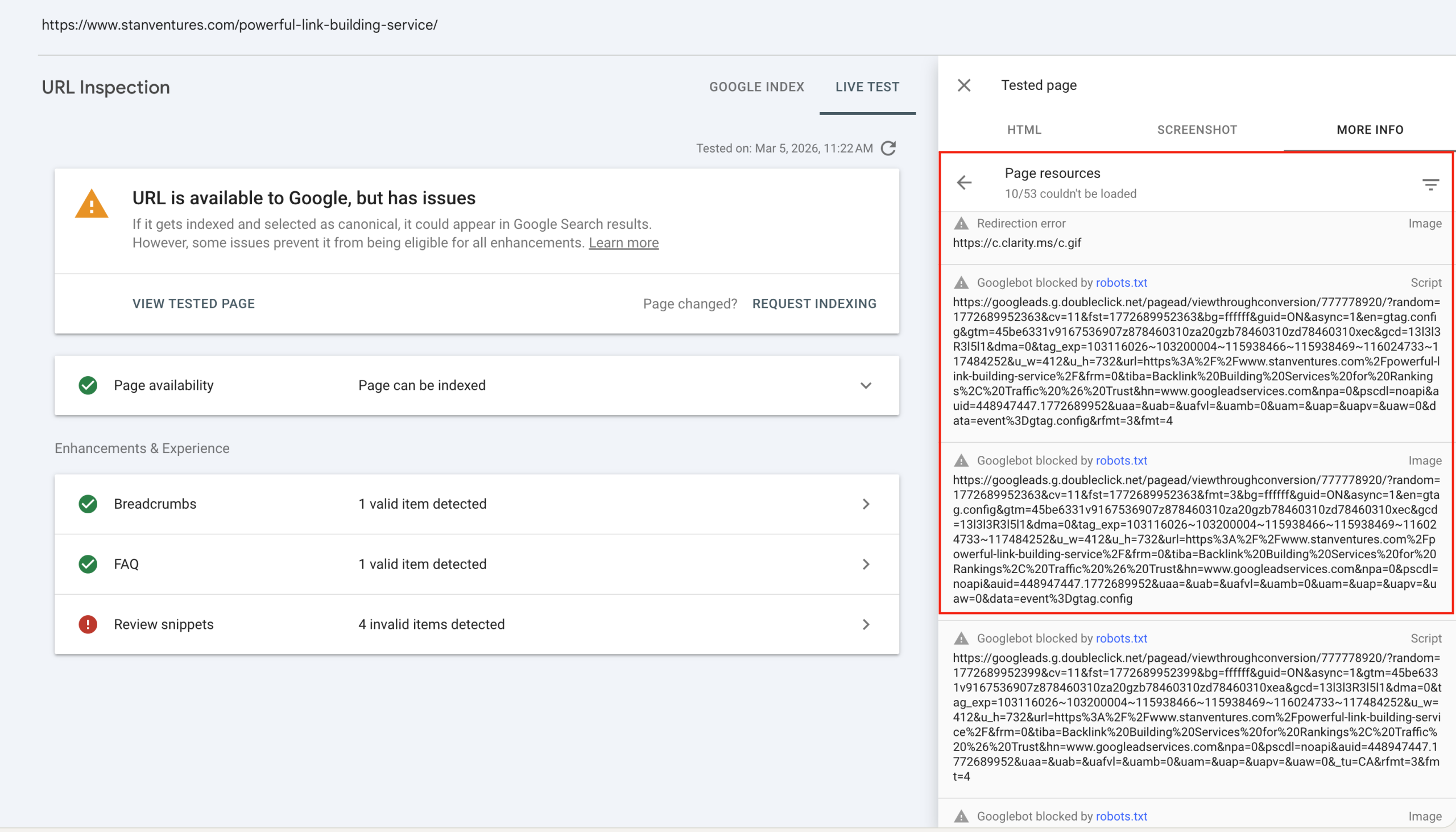Click the warning icon beside Redirection error
1456x832 pixels.
pyautogui.click(x=962, y=224)
